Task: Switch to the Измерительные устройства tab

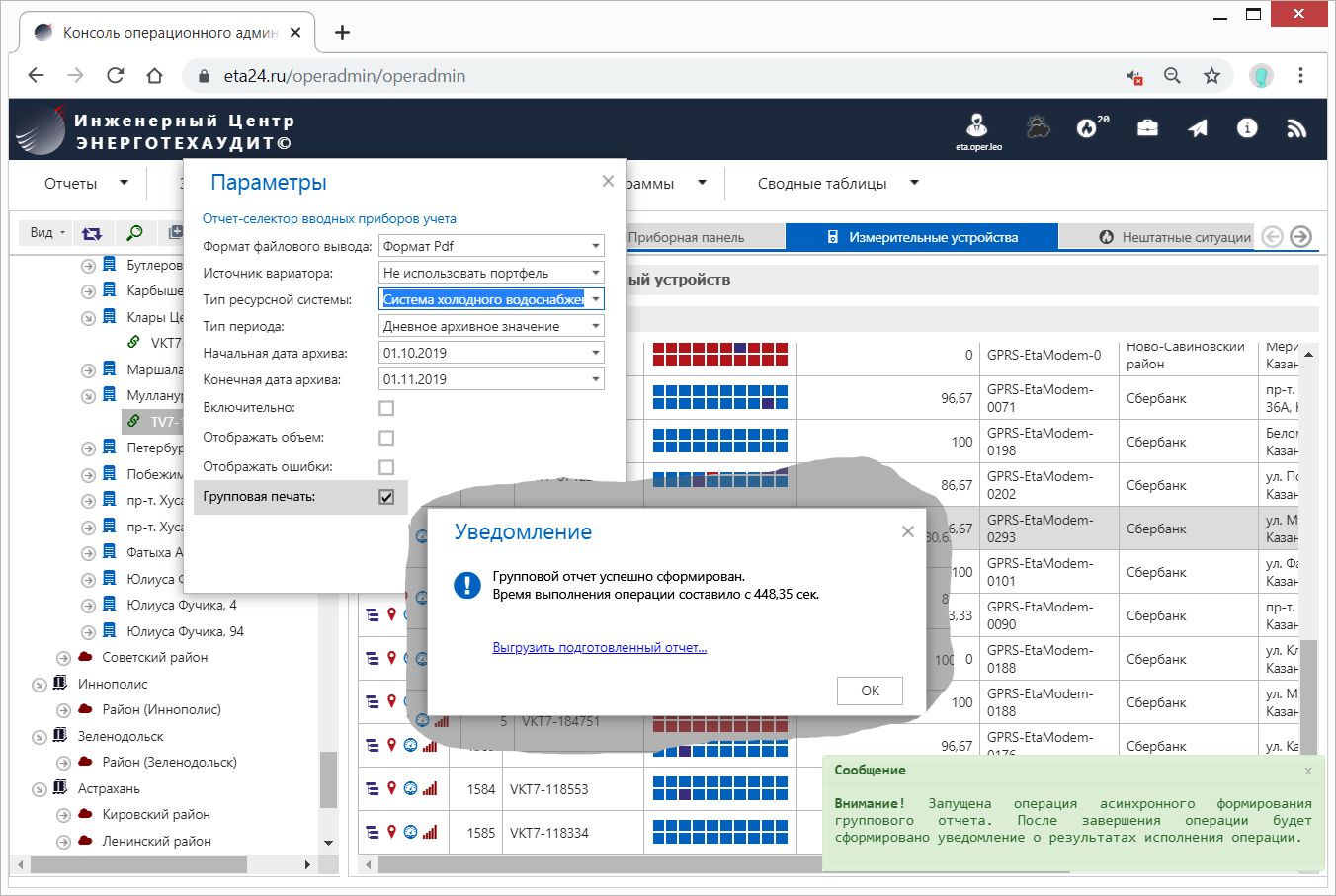Action: pos(921,237)
